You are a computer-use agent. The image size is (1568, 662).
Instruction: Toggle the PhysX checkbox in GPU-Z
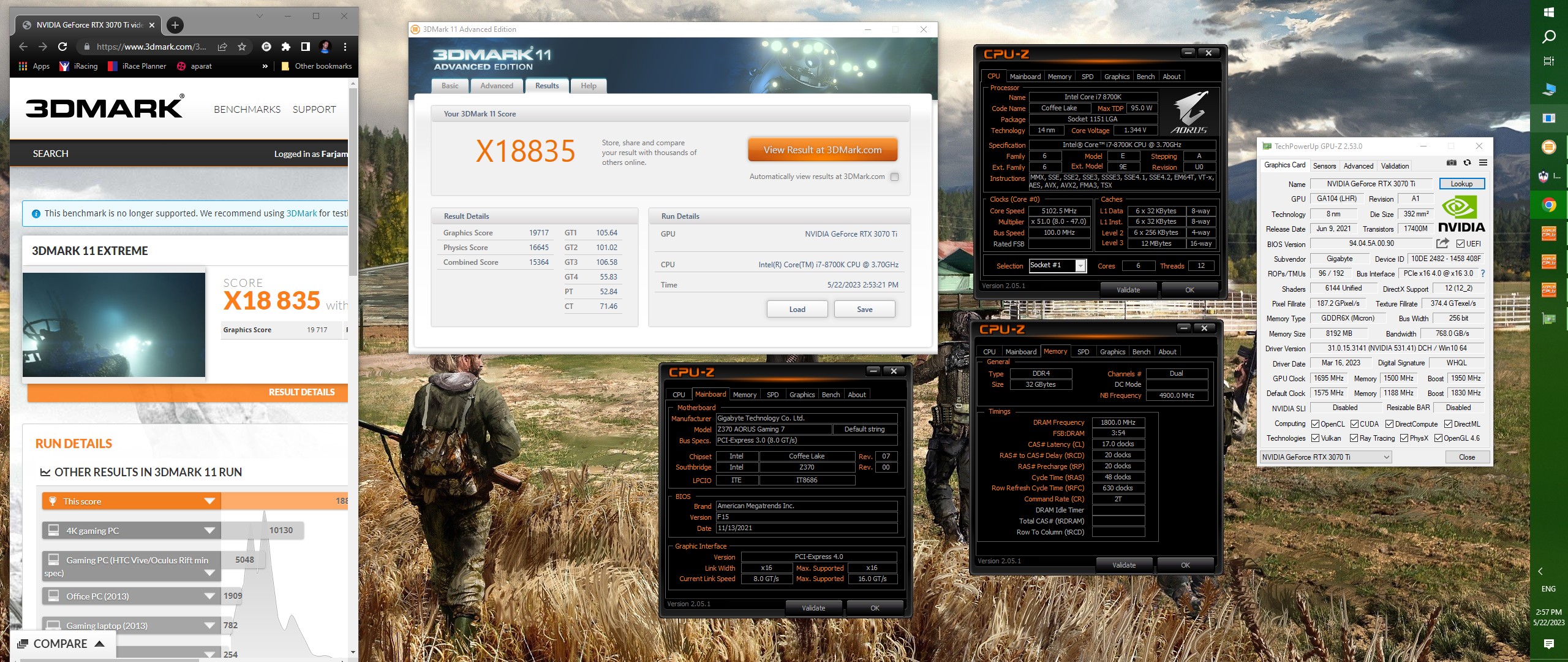pos(1404,438)
